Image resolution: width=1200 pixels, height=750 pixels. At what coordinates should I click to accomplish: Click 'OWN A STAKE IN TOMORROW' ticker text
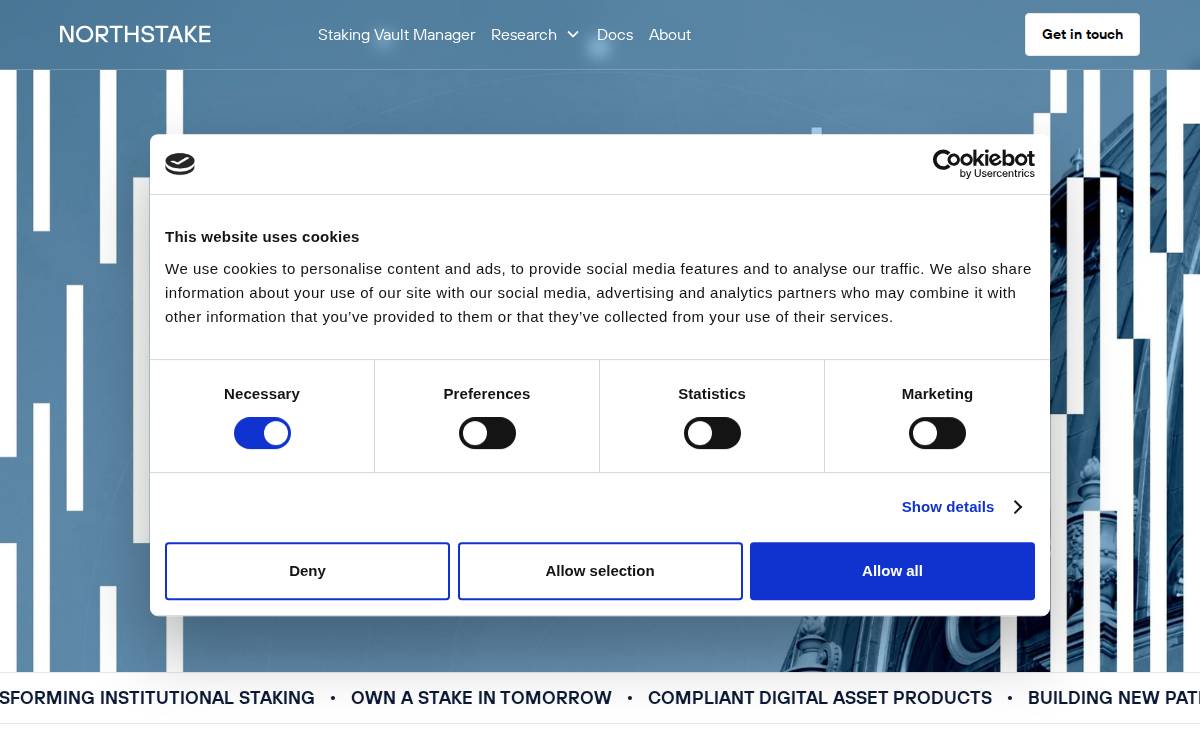481,698
